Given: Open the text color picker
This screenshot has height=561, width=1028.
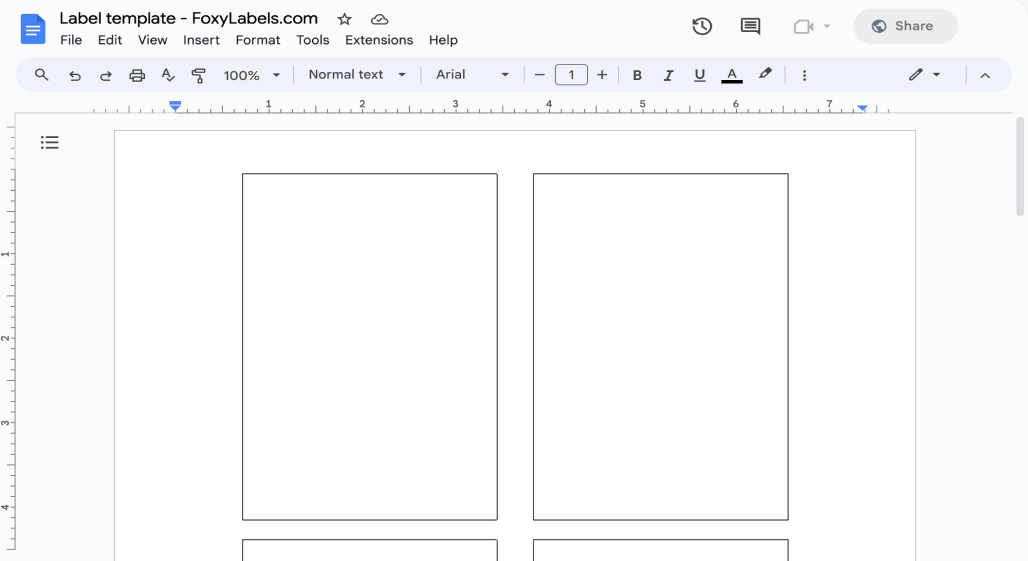Looking at the screenshot, I should (x=732, y=75).
